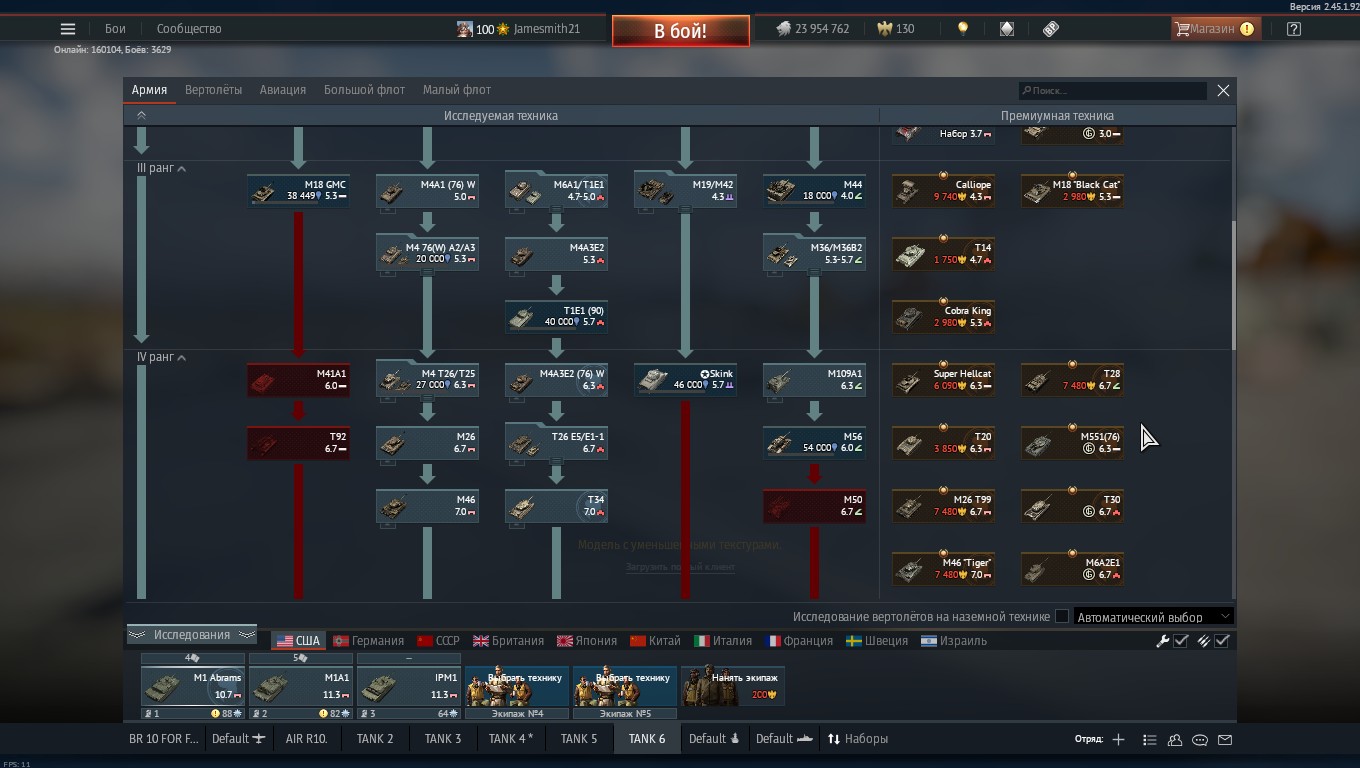This screenshot has height=768, width=1360.
Task: Collapse the III ранг section
Action: (181, 169)
